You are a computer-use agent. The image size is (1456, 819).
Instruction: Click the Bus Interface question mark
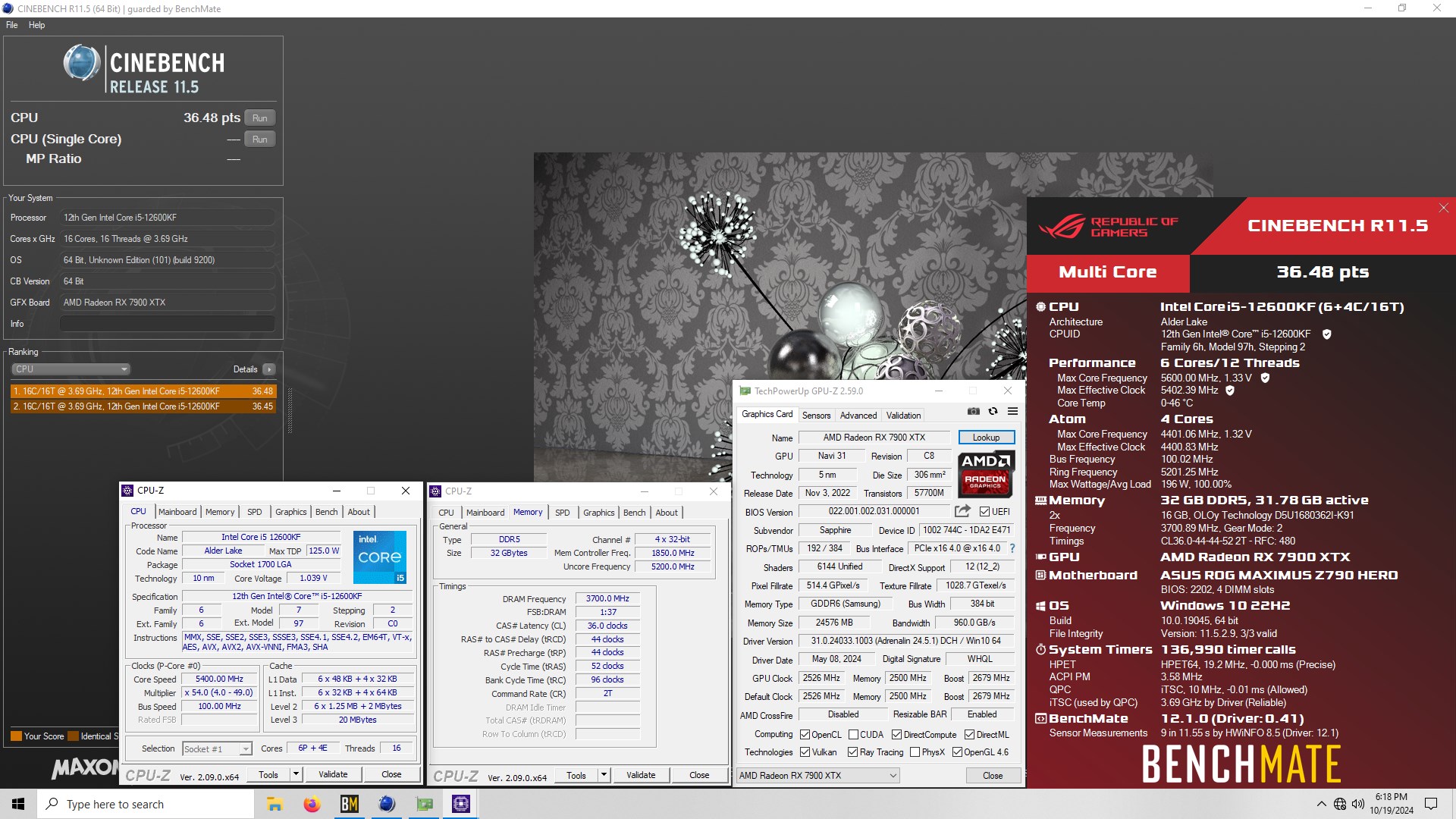pos(1012,548)
